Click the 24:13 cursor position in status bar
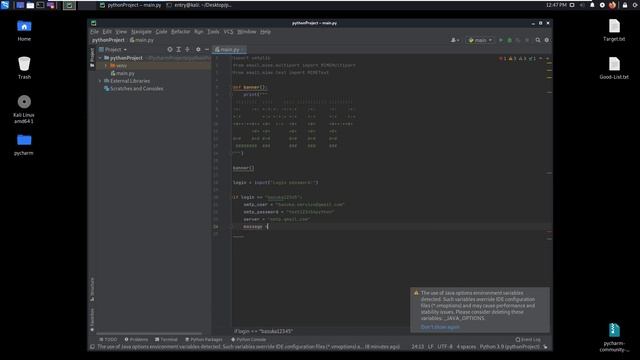 [x=418, y=347]
